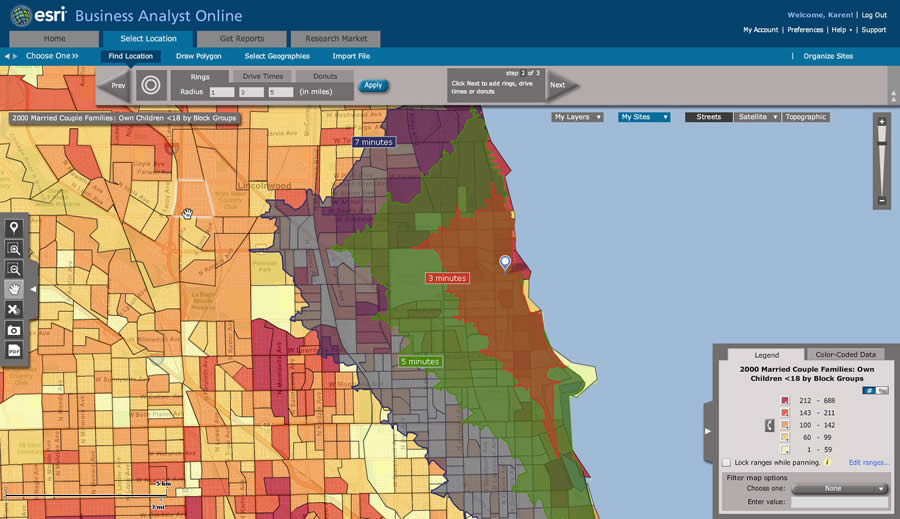Export map with the PDF icon
The height and width of the screenshot is (519, 900).
pos(14,350)
